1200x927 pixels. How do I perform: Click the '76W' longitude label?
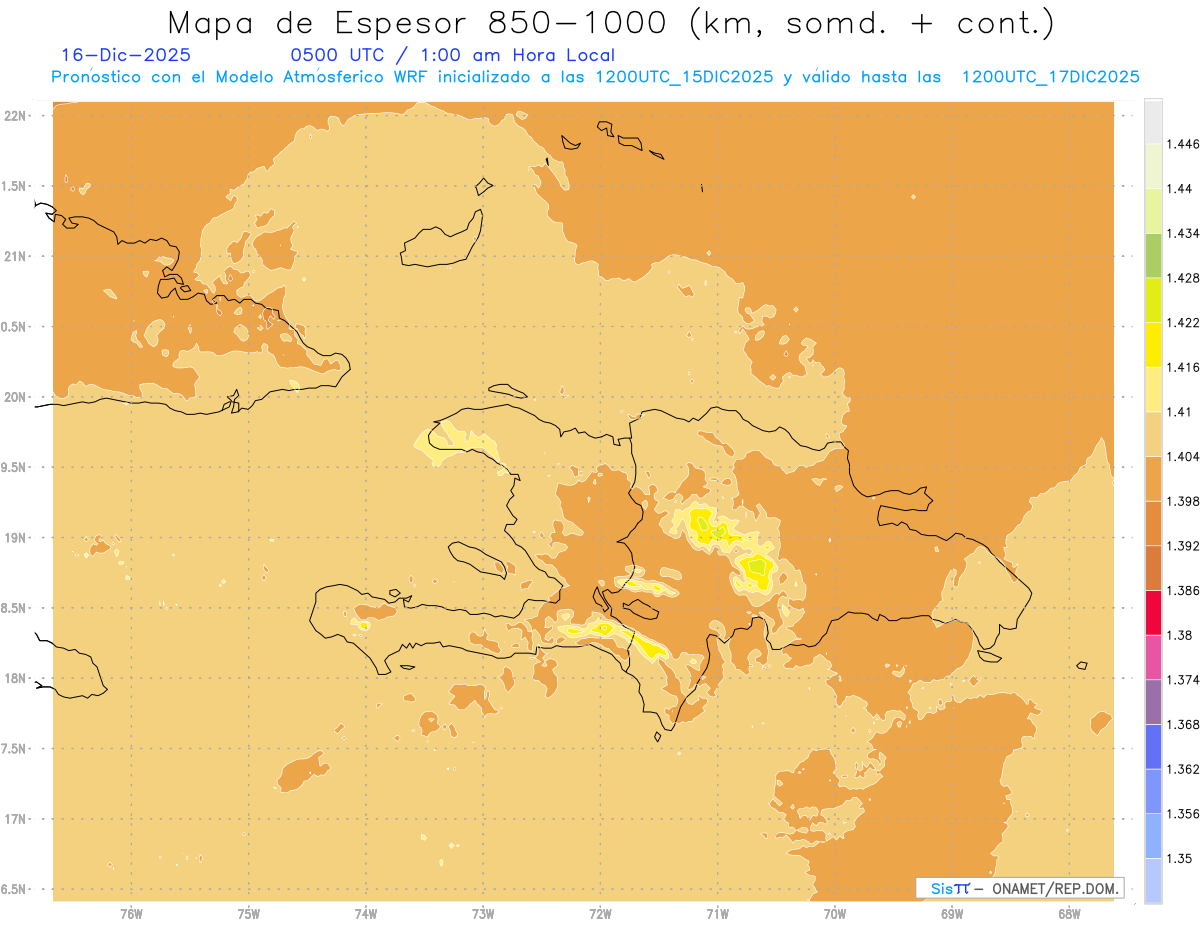pyautogui.click(x=131, y=913)
